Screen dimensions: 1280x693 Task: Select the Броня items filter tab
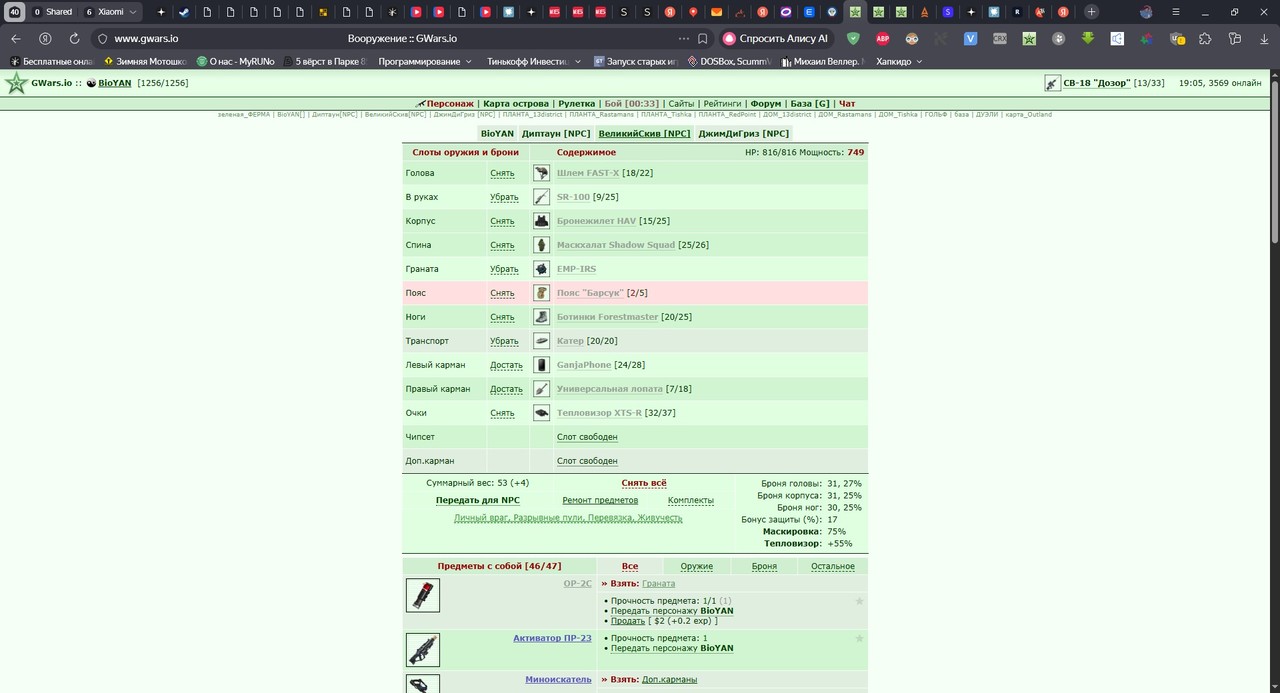[764, 566]
